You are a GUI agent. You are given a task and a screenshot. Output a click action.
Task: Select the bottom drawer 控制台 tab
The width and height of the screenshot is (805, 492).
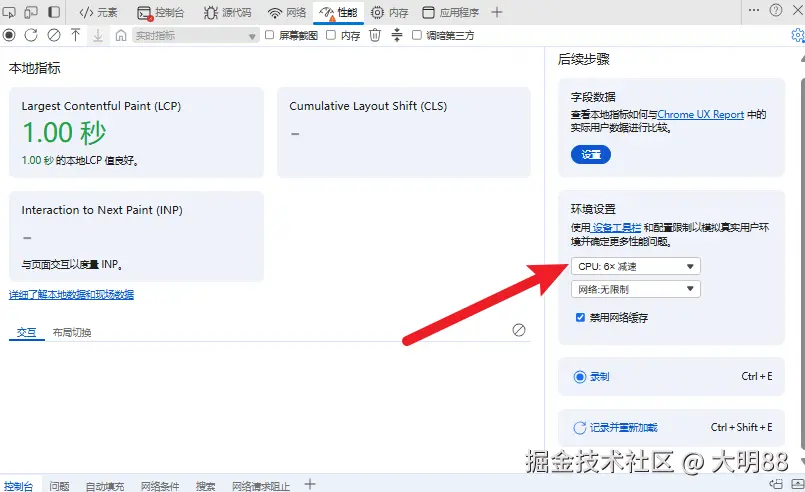click(18, 485)
